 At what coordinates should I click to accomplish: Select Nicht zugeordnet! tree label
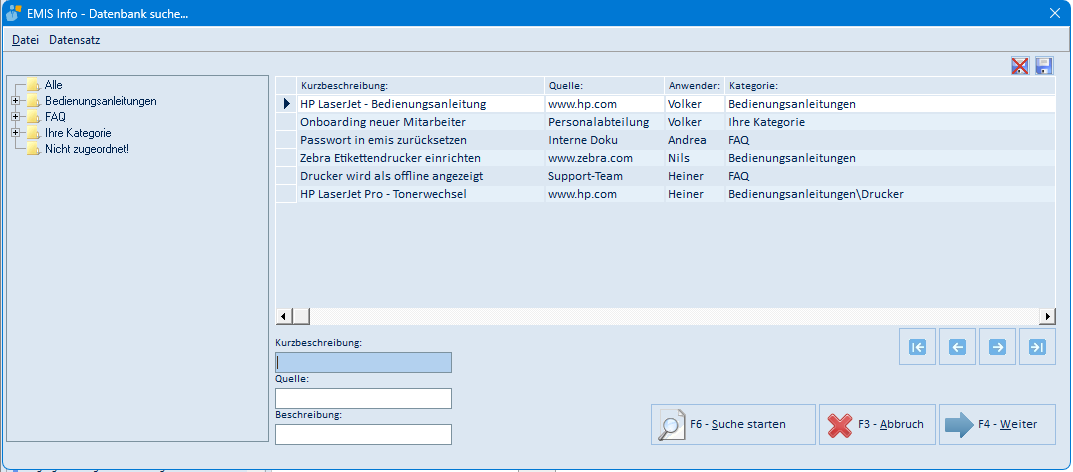pyautogui.click(x=87, y=149)
